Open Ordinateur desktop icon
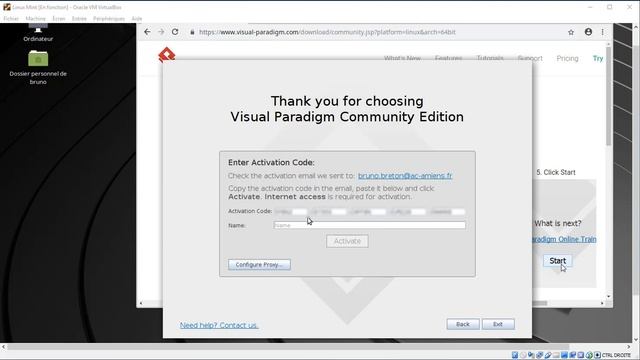 click(x=38, y=33)
